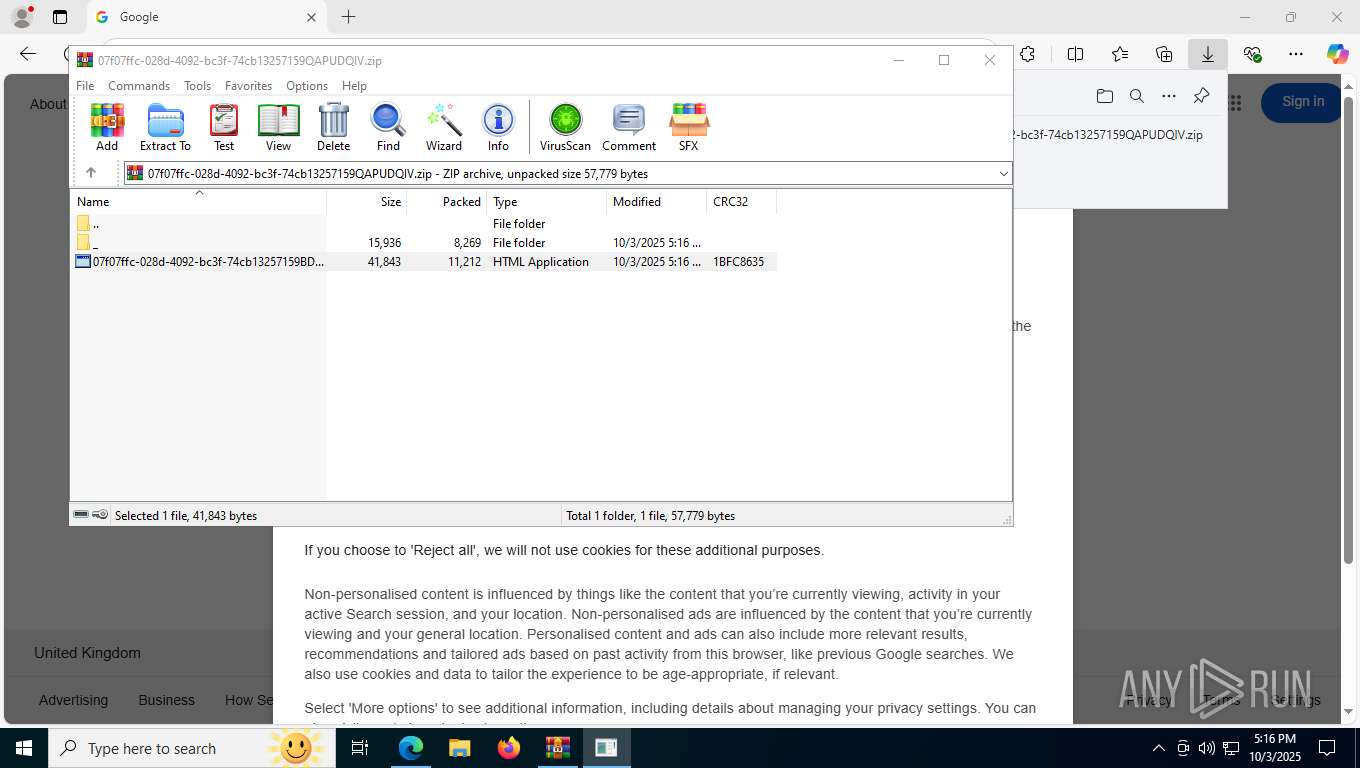Click the Edge profile avatar

click(21, 17)
